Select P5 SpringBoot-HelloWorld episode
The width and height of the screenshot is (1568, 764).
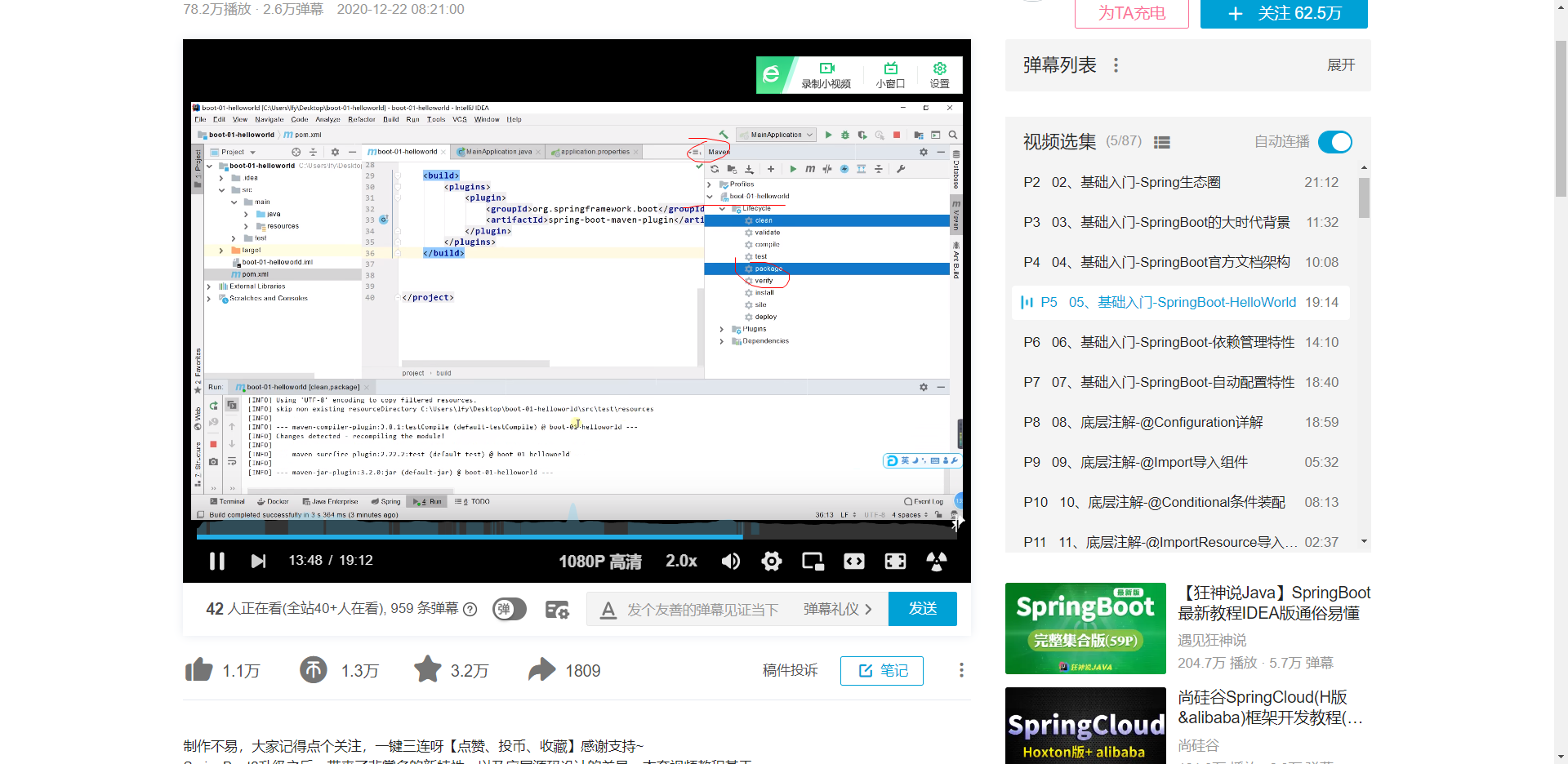pyautogui.click(x=1181, y=302)
